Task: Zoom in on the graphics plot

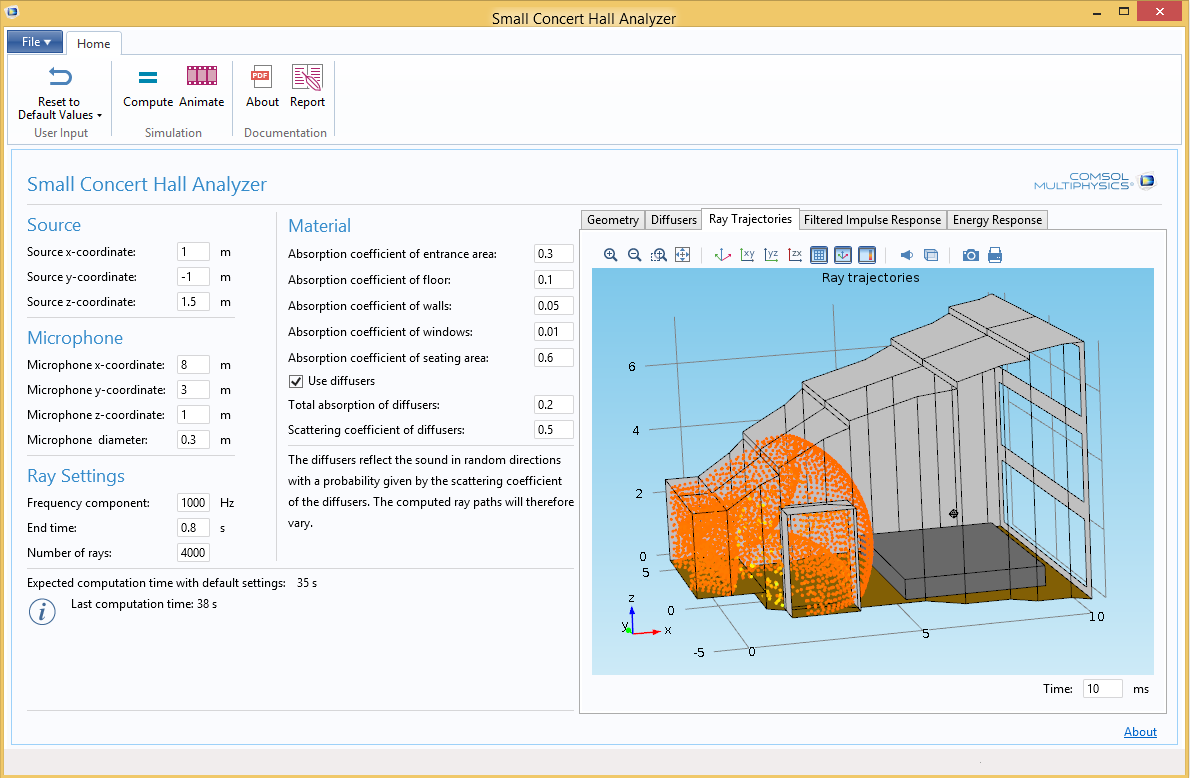Action: point(611,255)
